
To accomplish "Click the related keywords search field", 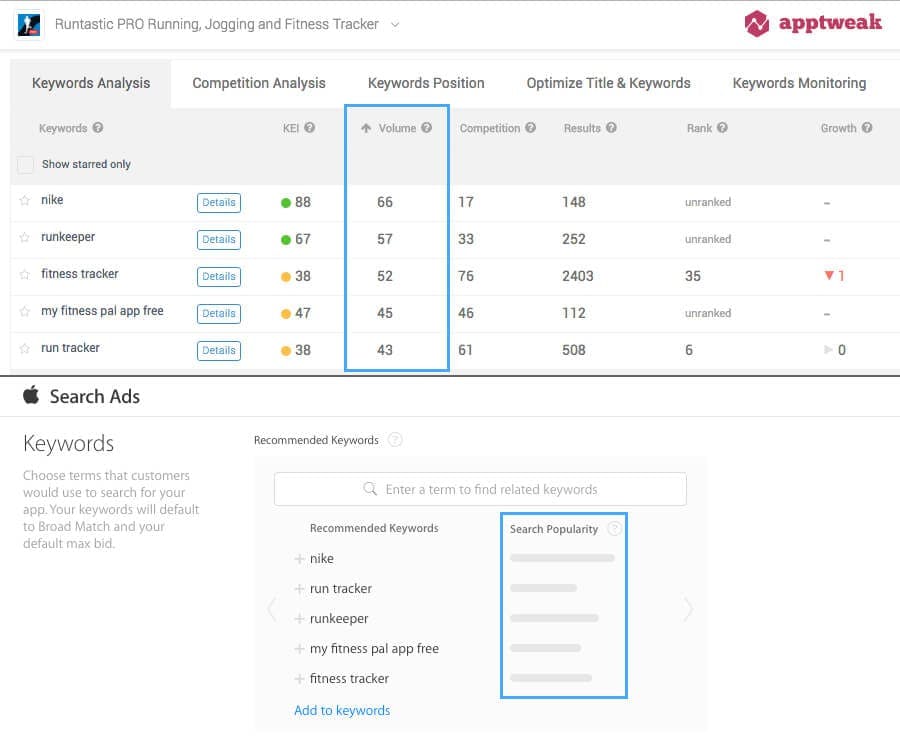I will pos(480,489).
